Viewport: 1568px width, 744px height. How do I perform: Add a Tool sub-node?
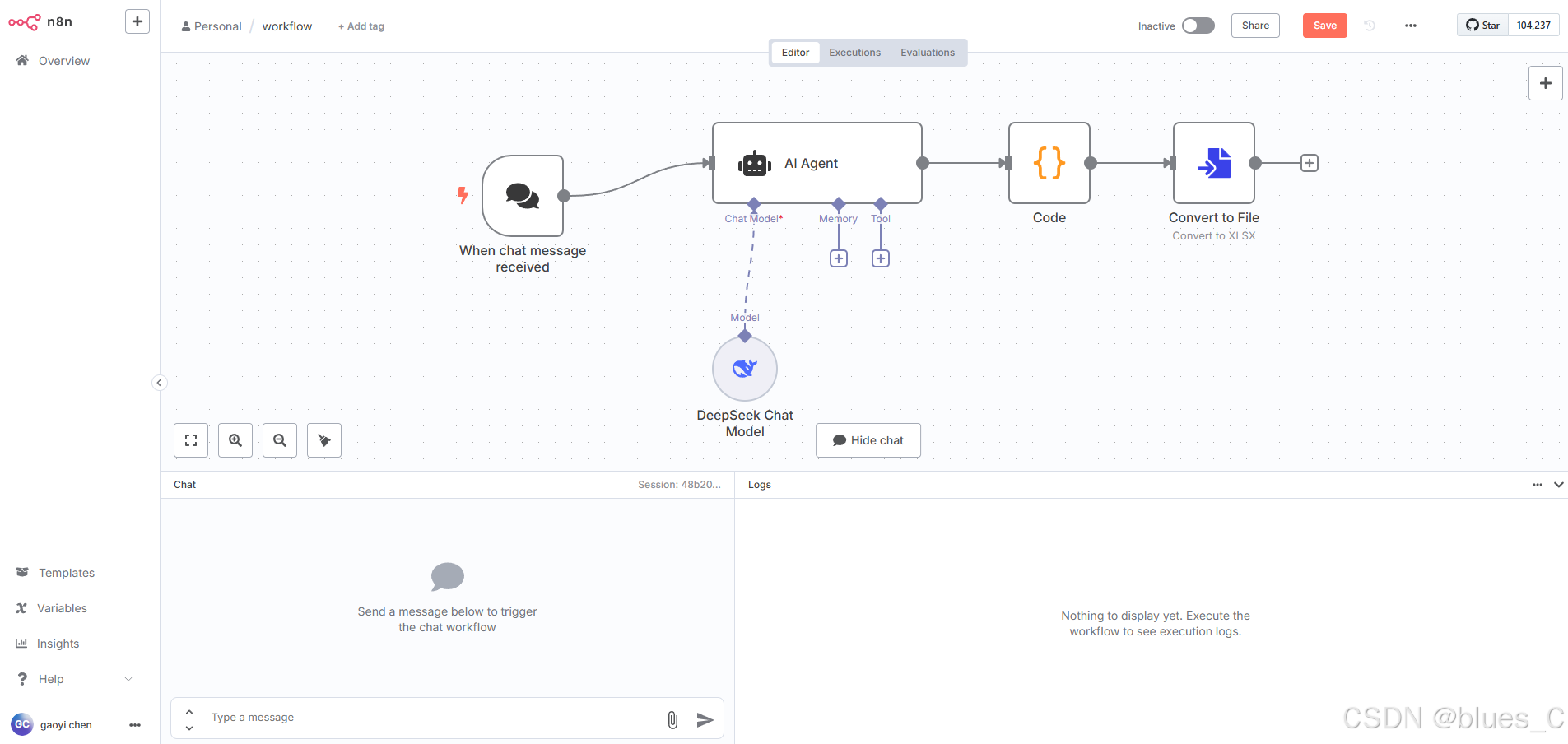[881, 258]
